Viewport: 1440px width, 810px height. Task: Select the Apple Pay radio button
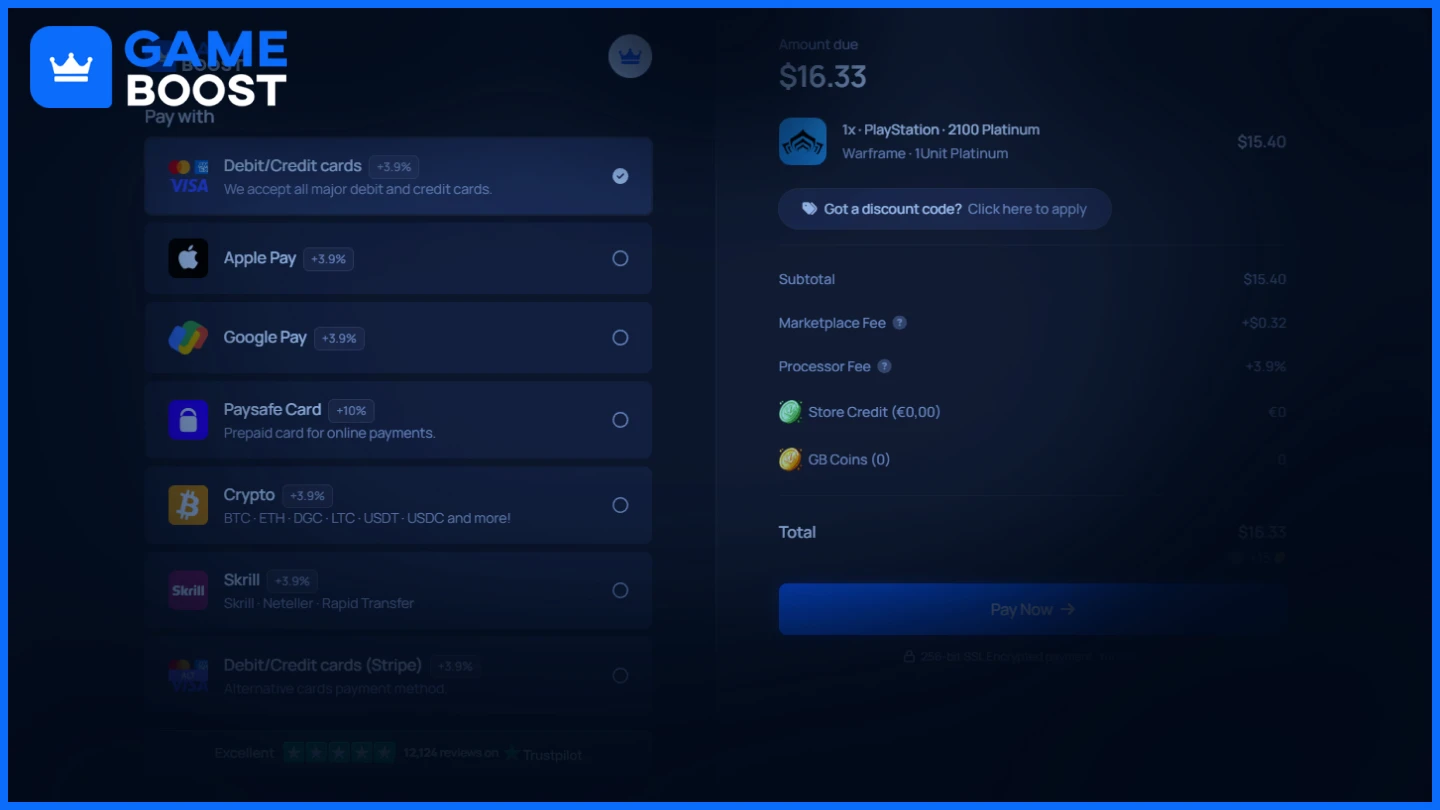(620, 258)
